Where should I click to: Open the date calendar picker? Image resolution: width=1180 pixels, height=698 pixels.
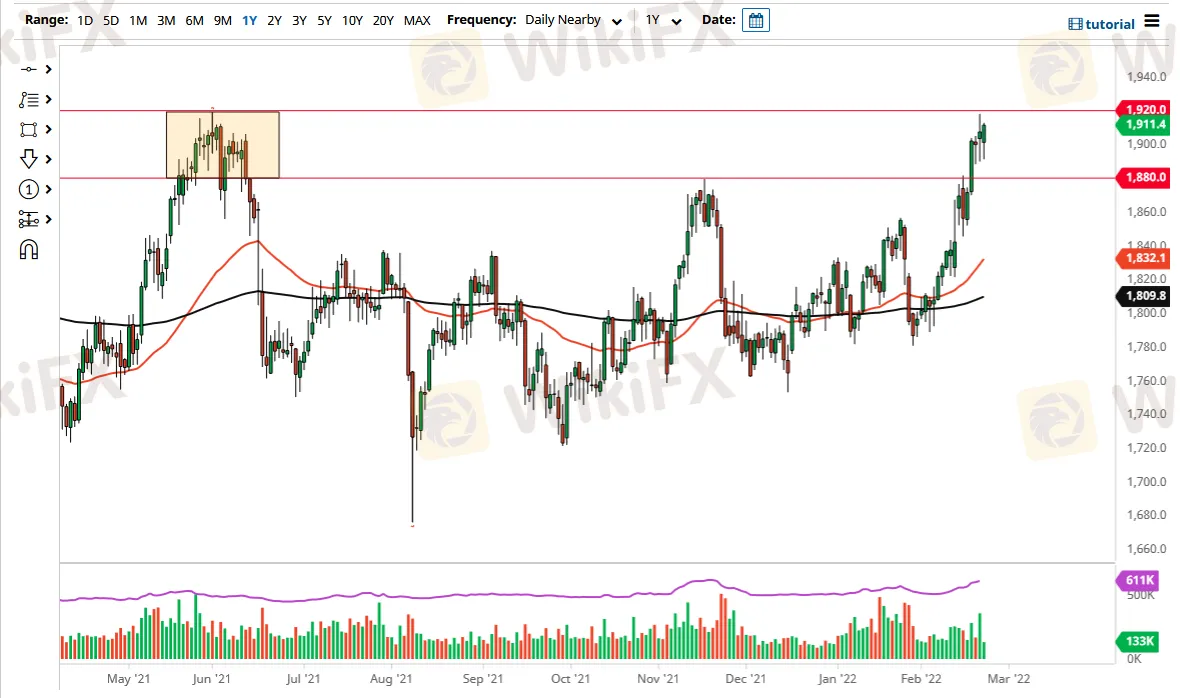coord(756,20)
